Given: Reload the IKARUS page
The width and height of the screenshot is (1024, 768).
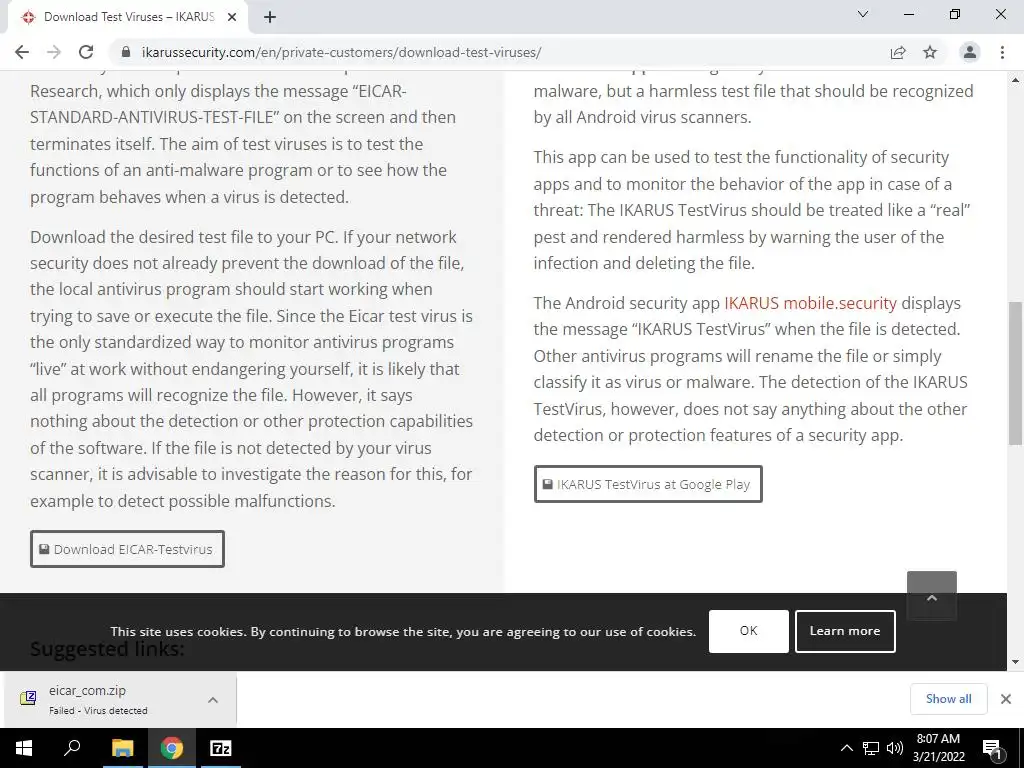Looking at the screenshot, I should [x=86, y=52].
